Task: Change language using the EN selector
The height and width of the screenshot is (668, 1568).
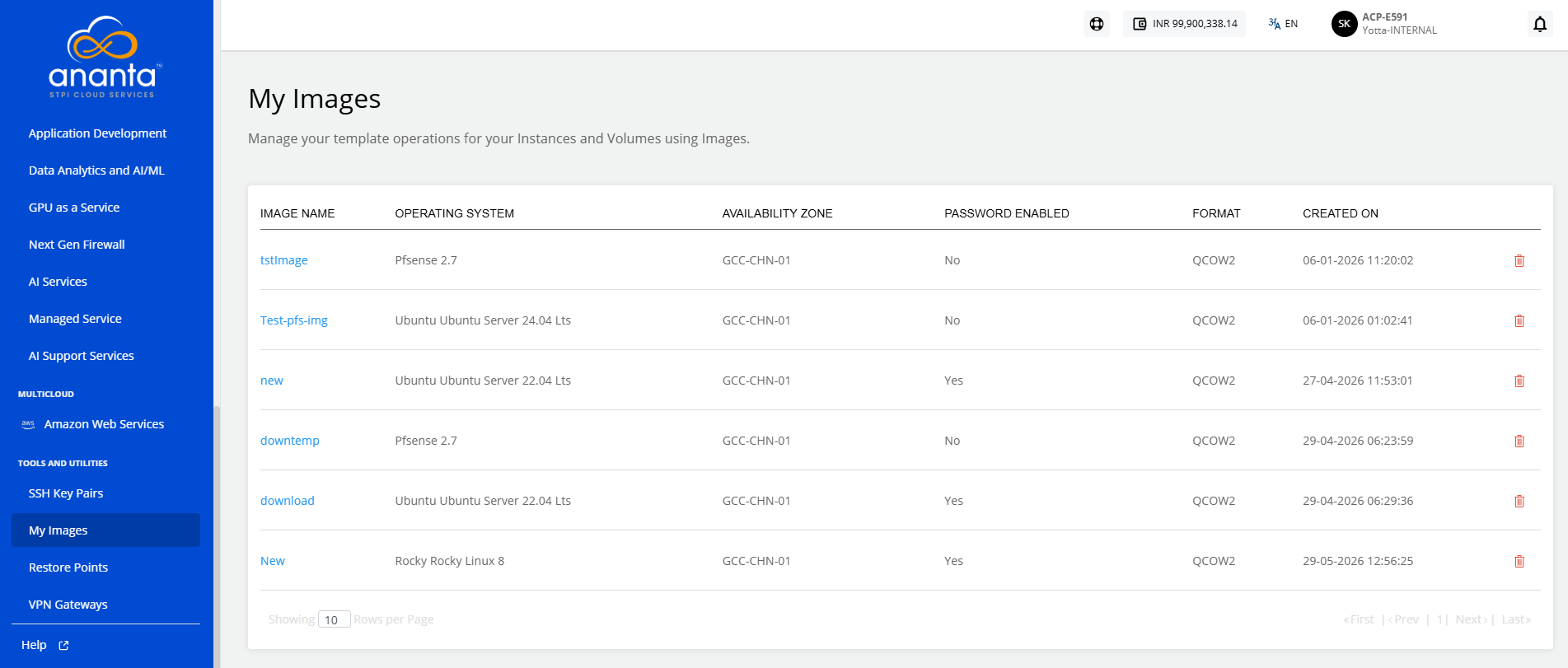Action: [1283, 24]
